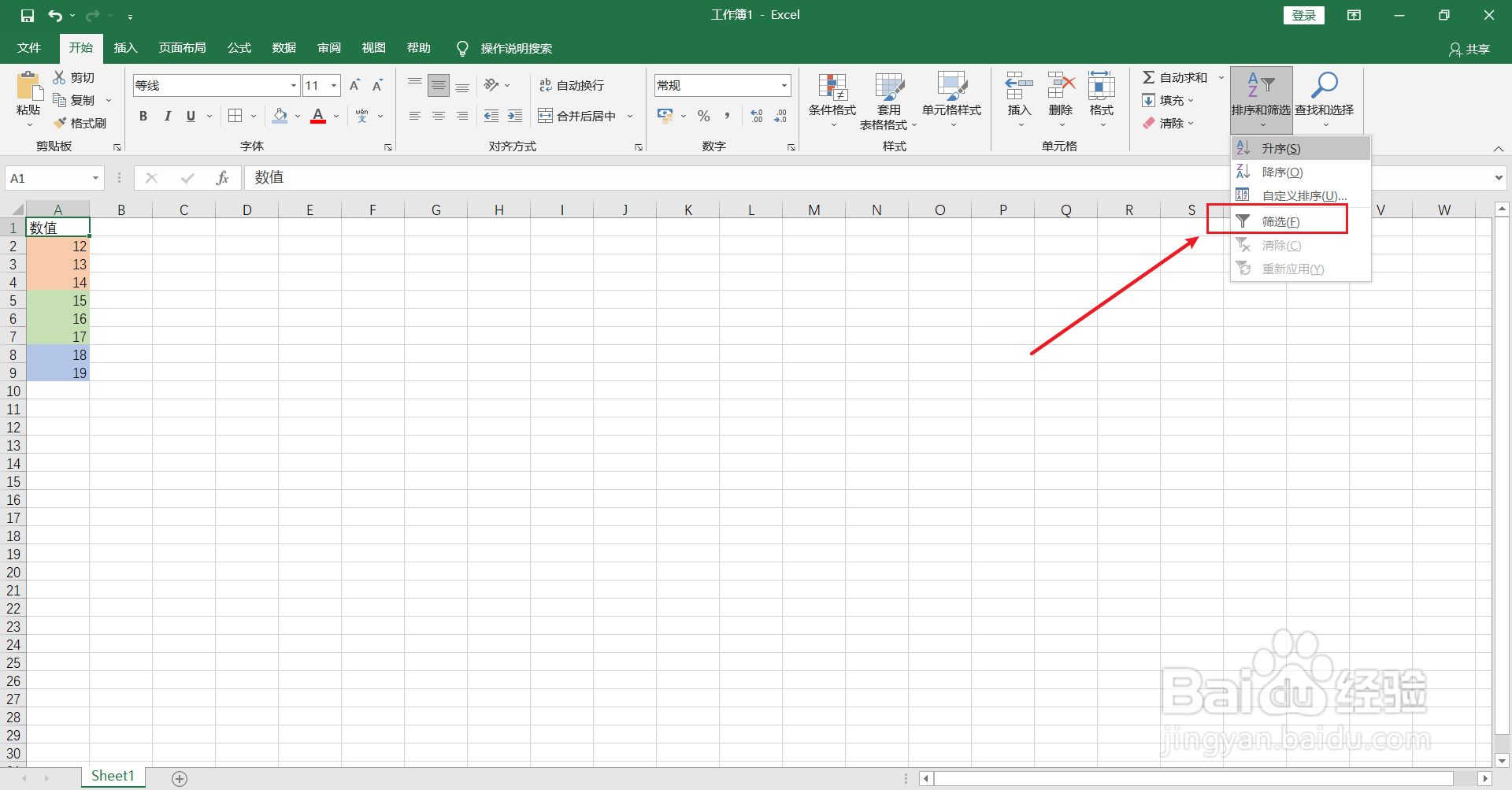
Task: Toggle Bold formatting
Action: (143, 116)
